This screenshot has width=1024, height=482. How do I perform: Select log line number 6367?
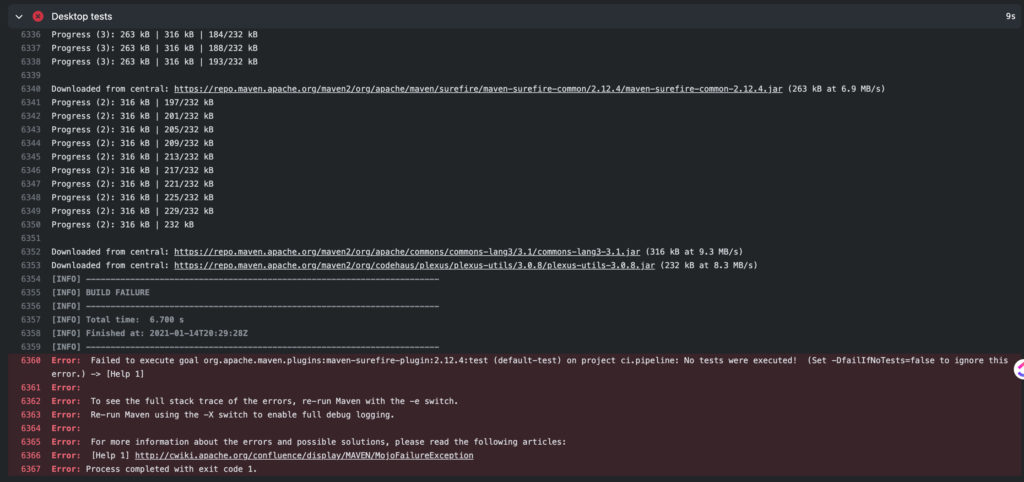[x=31, y=470]
